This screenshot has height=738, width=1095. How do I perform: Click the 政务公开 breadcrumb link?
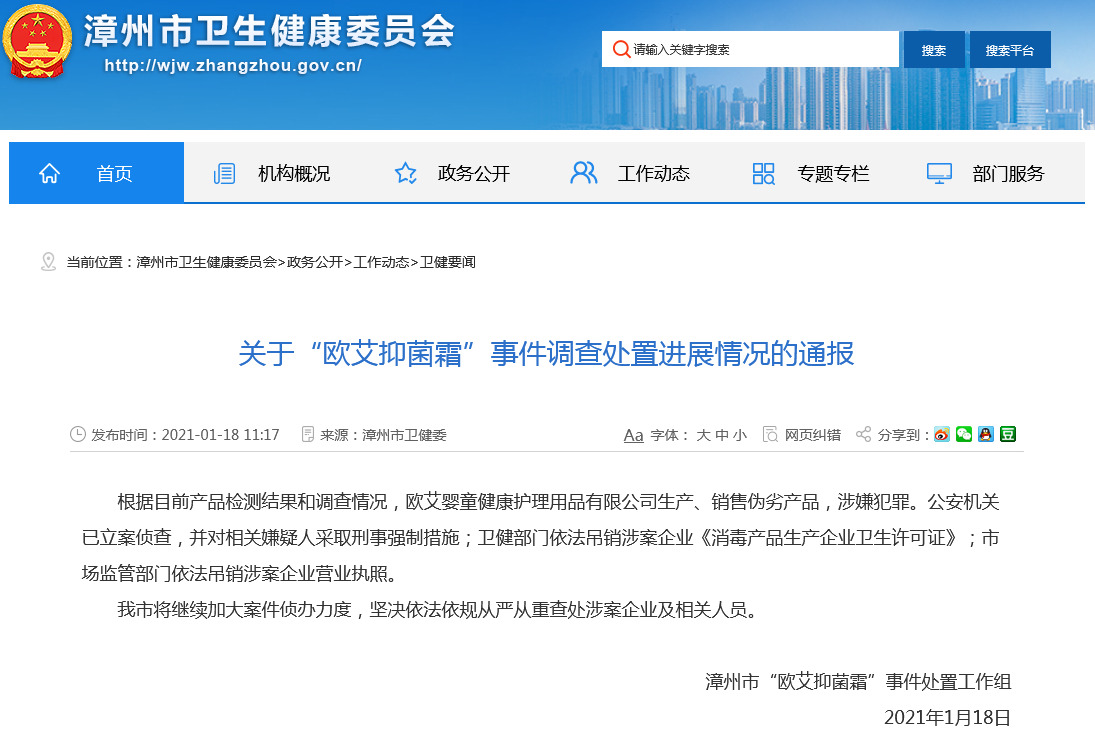click(314, 262)
